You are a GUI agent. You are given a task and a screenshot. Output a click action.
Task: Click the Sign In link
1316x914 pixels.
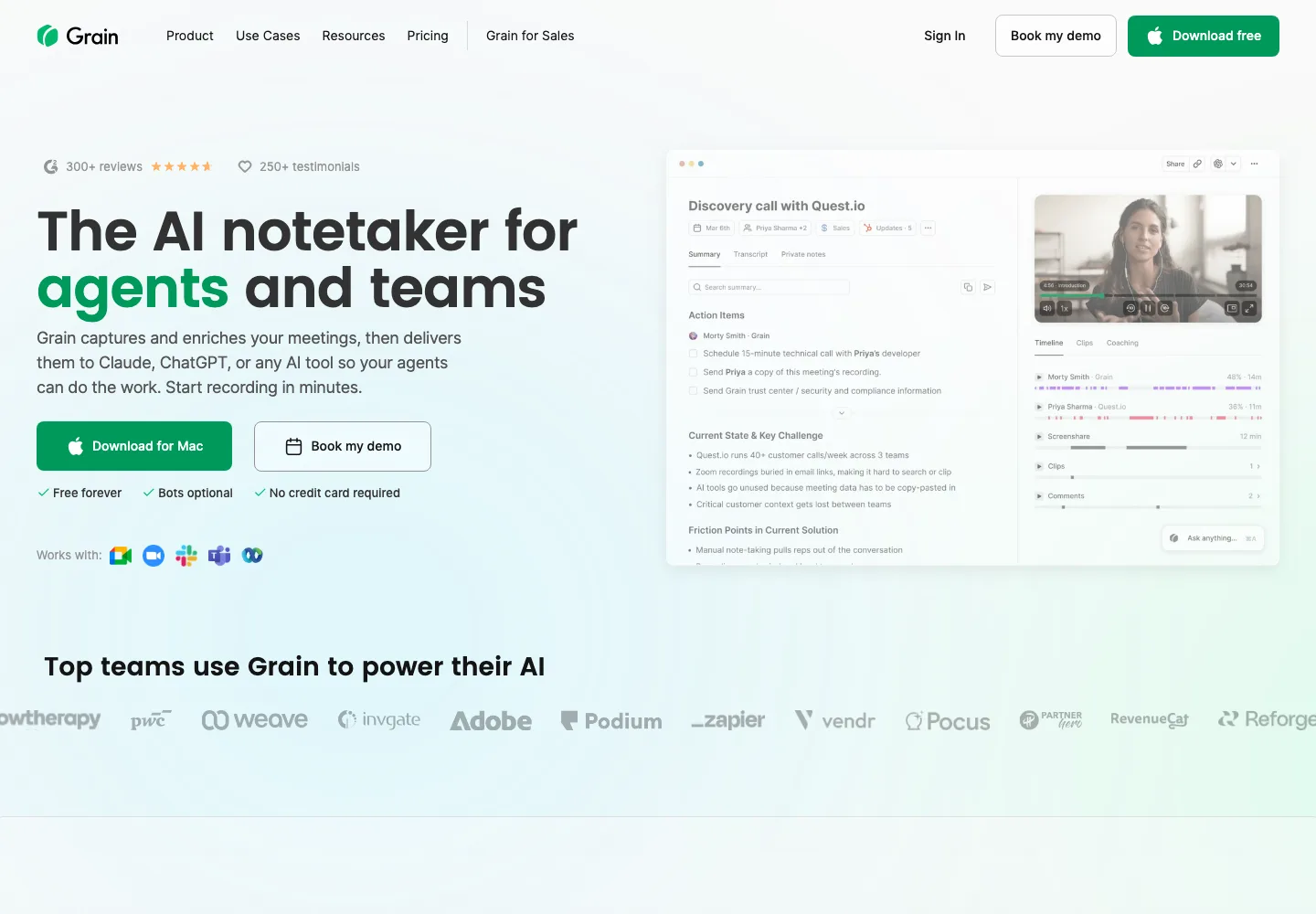pos(945,36)
